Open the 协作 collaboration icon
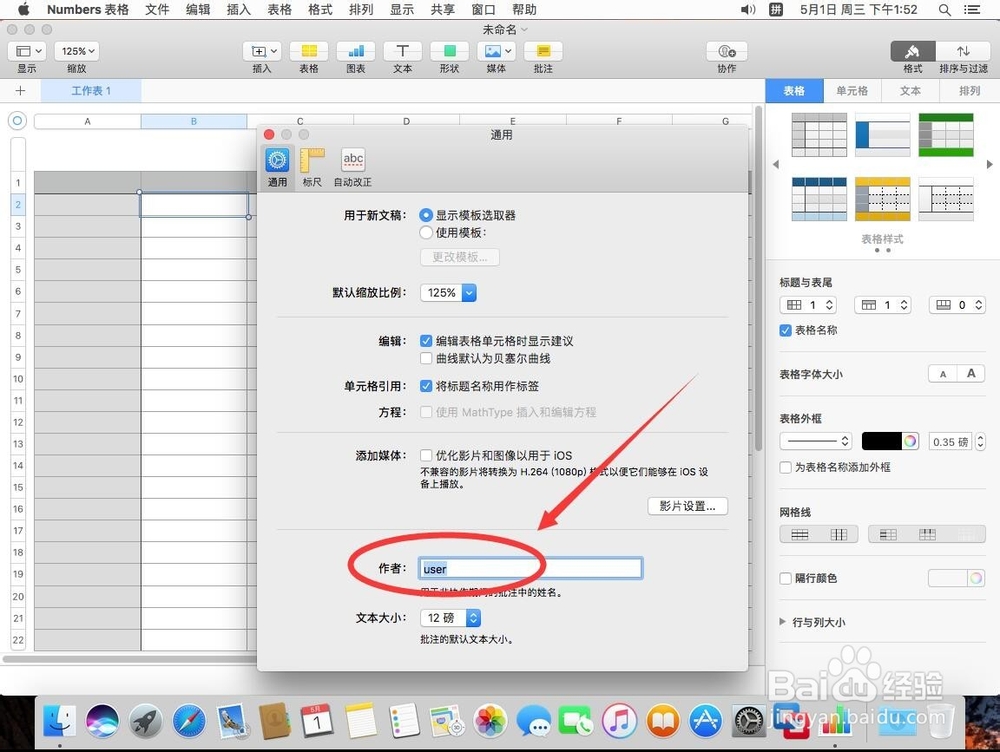 (726, 51)
